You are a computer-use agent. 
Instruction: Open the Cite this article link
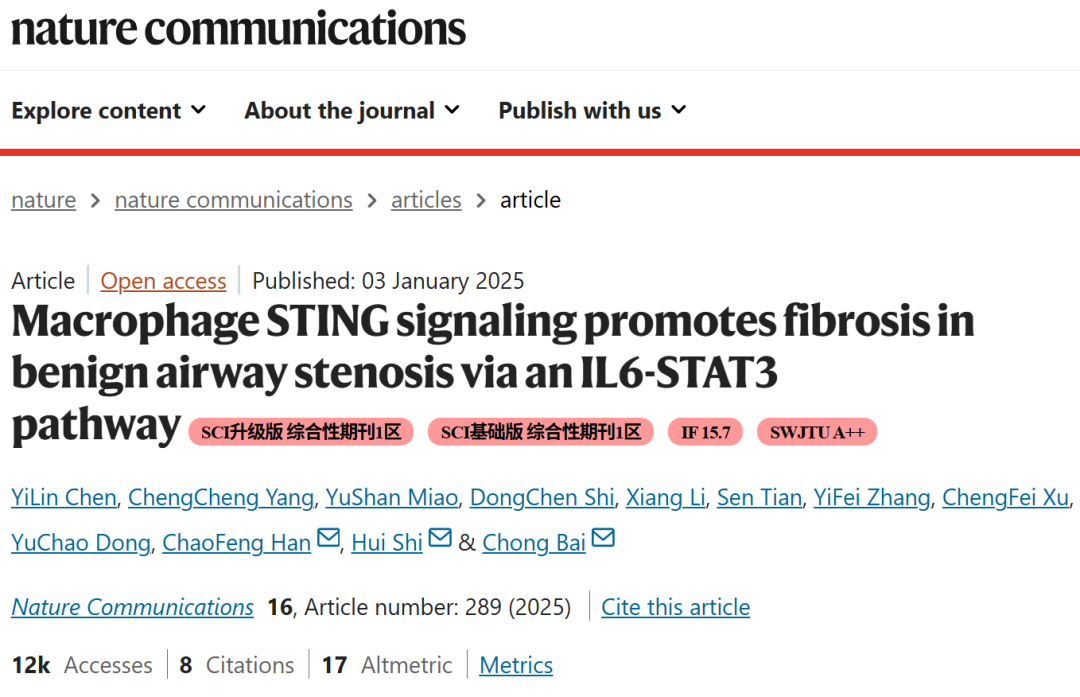[675, 607]
